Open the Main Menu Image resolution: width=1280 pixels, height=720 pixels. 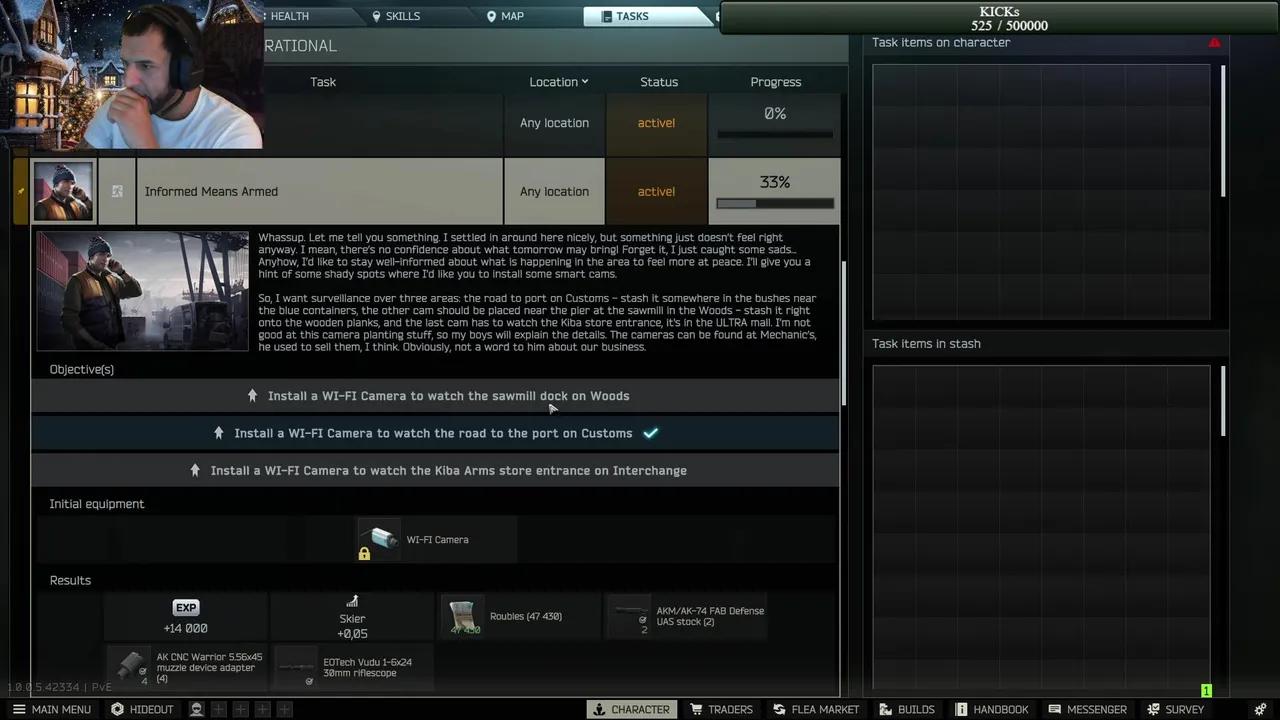(51, 709)
